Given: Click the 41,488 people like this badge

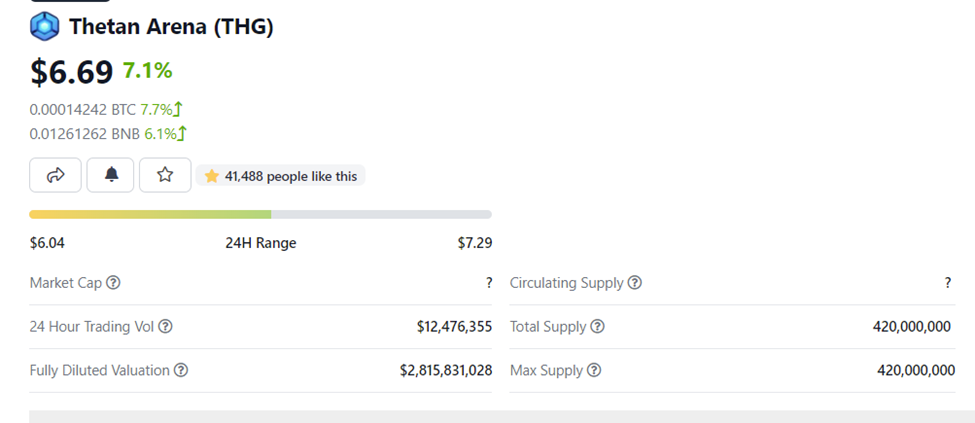Looking at the screenshot, I should [281, 176].
